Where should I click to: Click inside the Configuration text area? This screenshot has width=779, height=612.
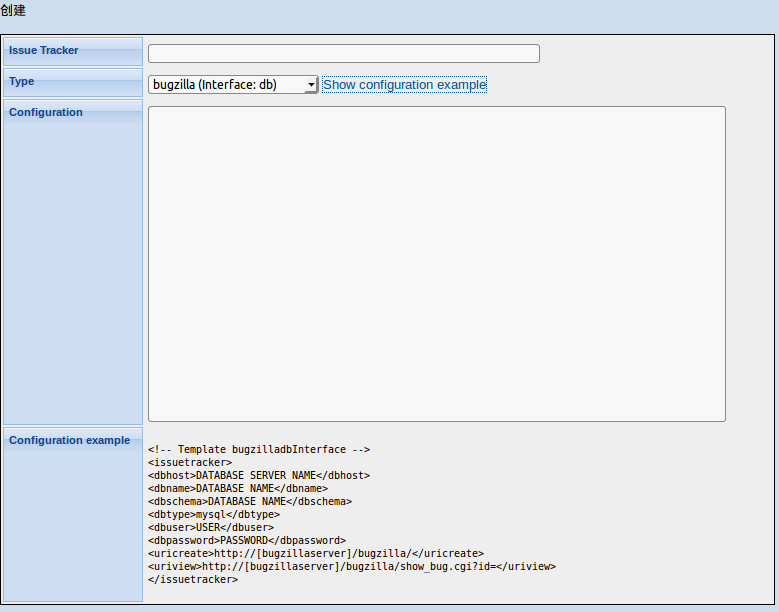tap(437, 264)
